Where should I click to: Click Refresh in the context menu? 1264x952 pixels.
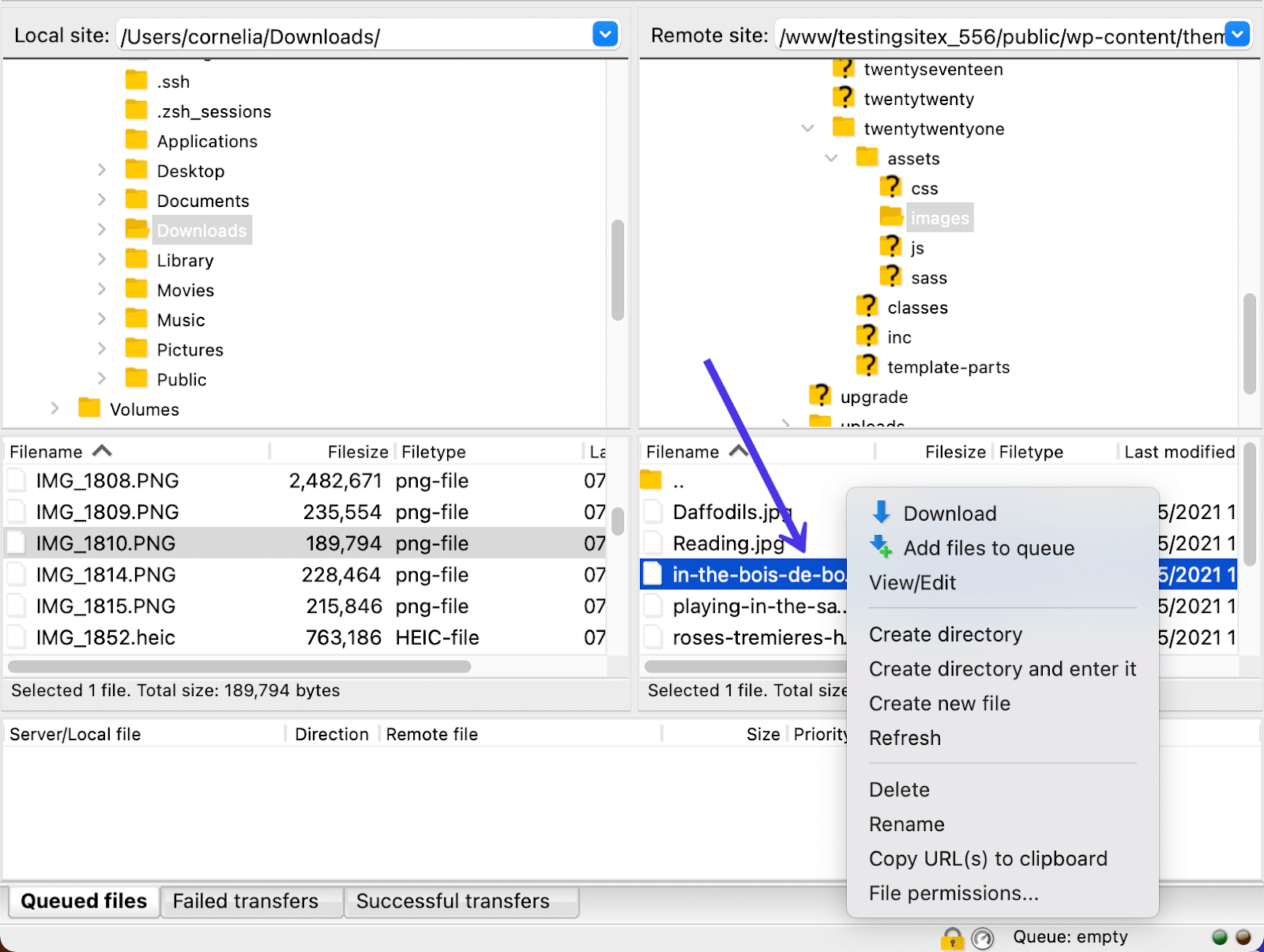pyautogui.click(x=905, y=738)
